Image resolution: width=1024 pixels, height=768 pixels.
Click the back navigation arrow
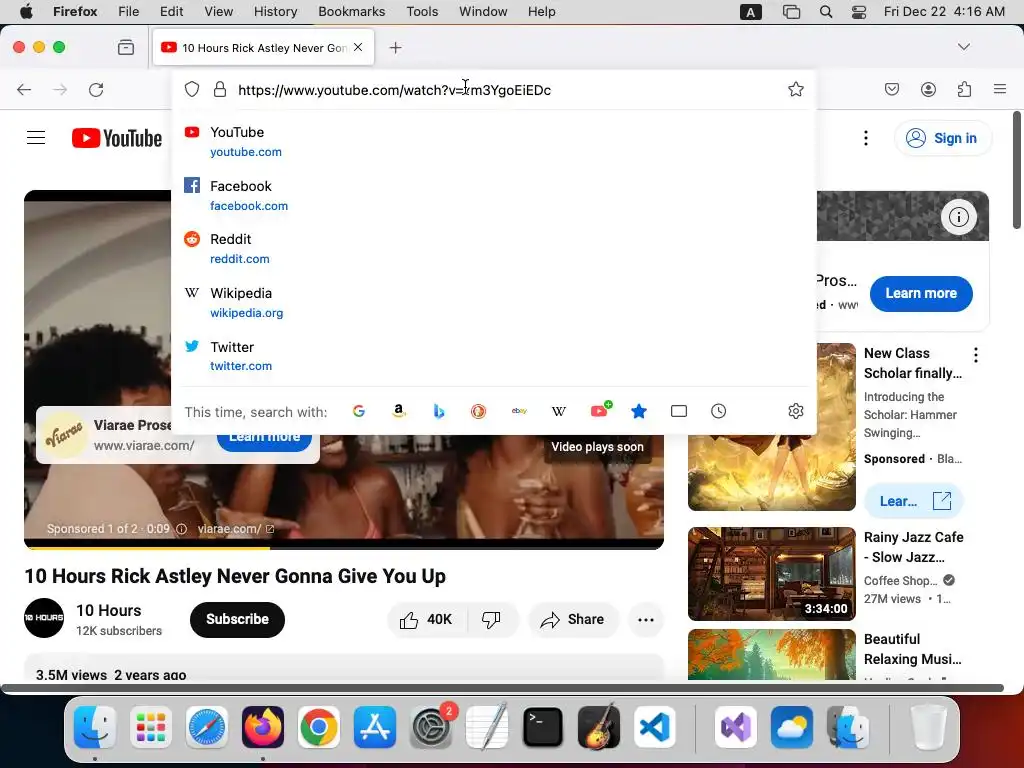point(24,89)
